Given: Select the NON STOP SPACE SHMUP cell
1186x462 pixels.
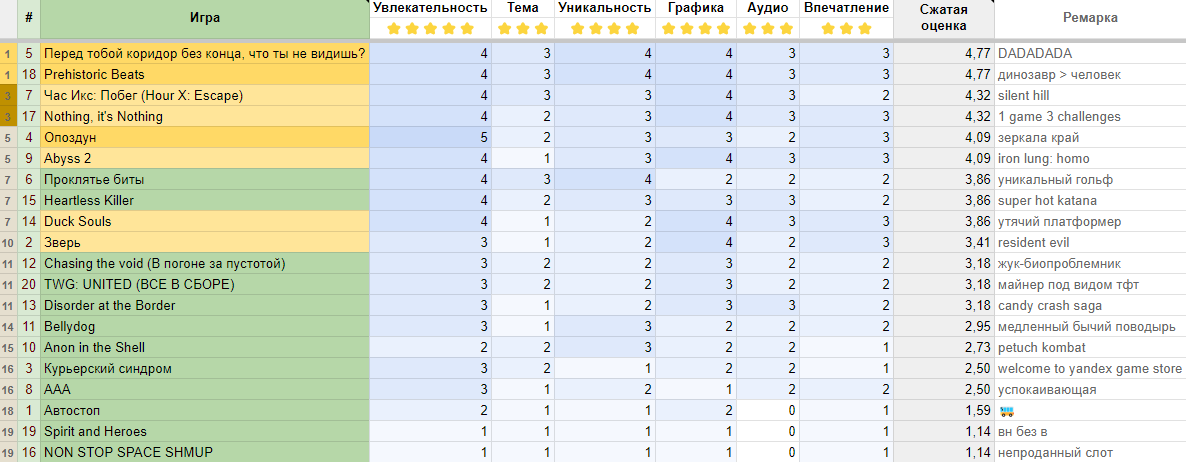Looking at the screenshot, I should (x=205, y=452).
